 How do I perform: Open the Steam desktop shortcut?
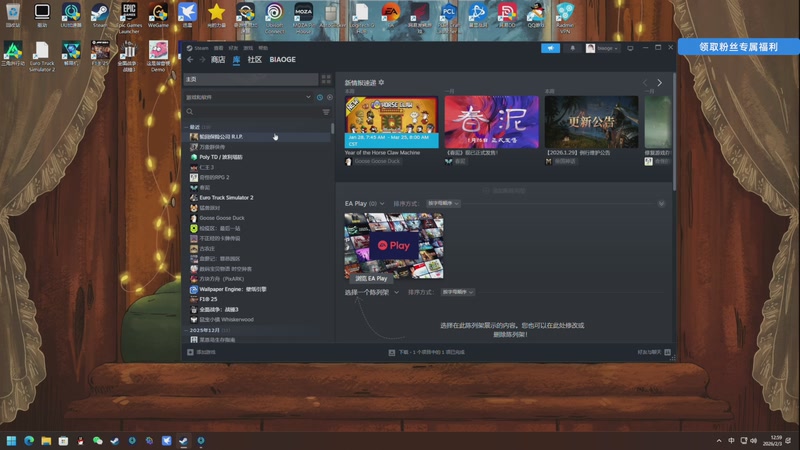click(x=99, y=15)
